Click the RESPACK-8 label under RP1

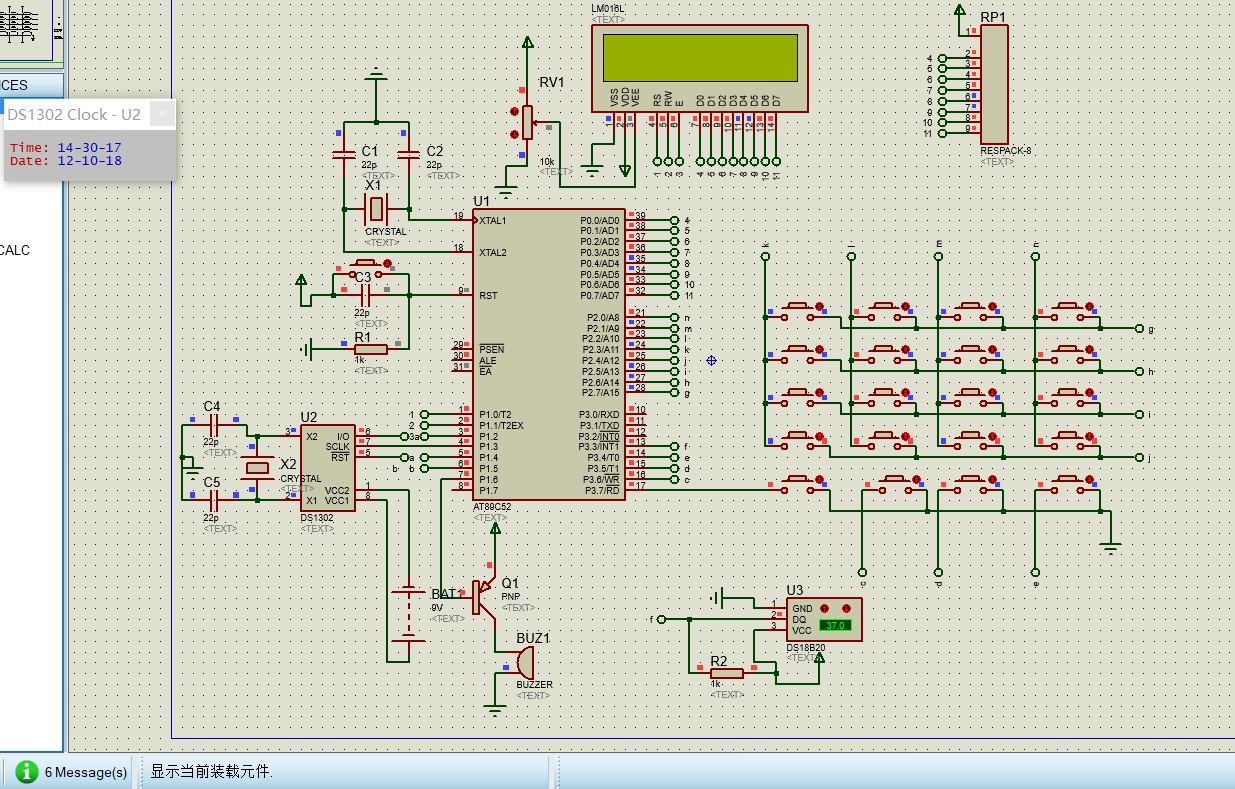click(x=1005, y=151)
